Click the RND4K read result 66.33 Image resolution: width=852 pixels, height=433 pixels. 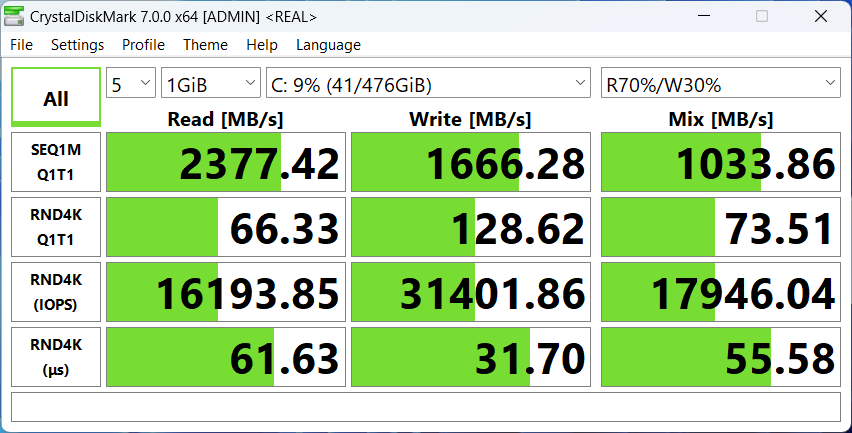(225, 227)
